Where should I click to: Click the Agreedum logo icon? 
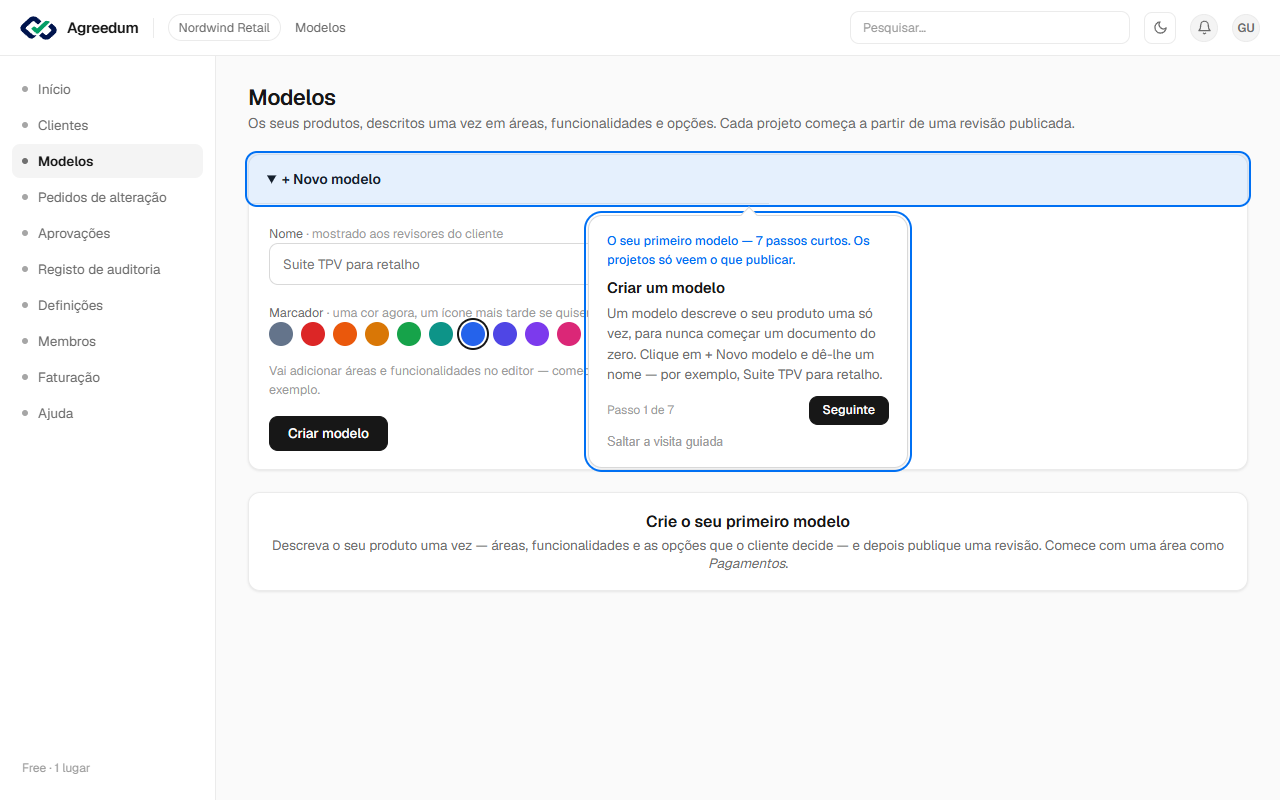(x=39, y=28)
